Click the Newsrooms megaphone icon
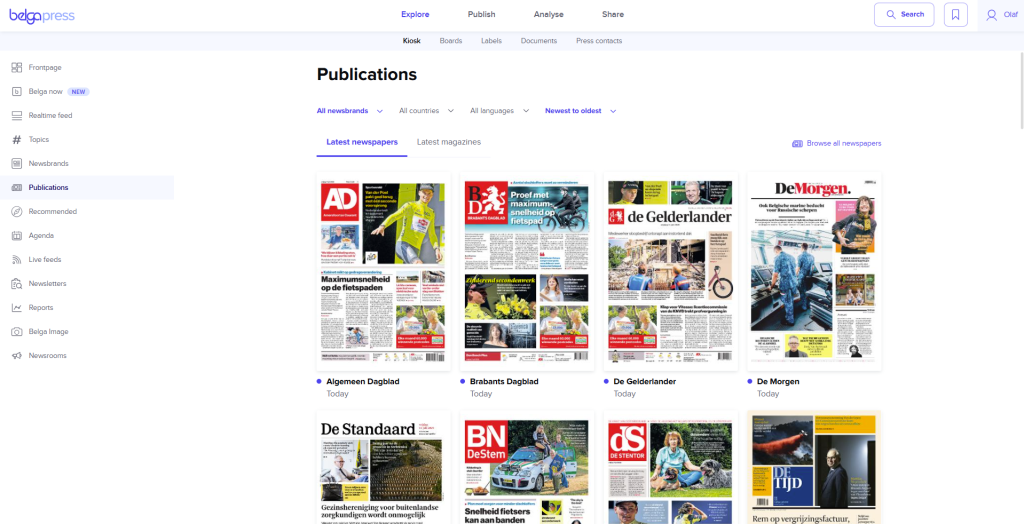This screenshot has width=1024, height=524. tap(17, 356)
